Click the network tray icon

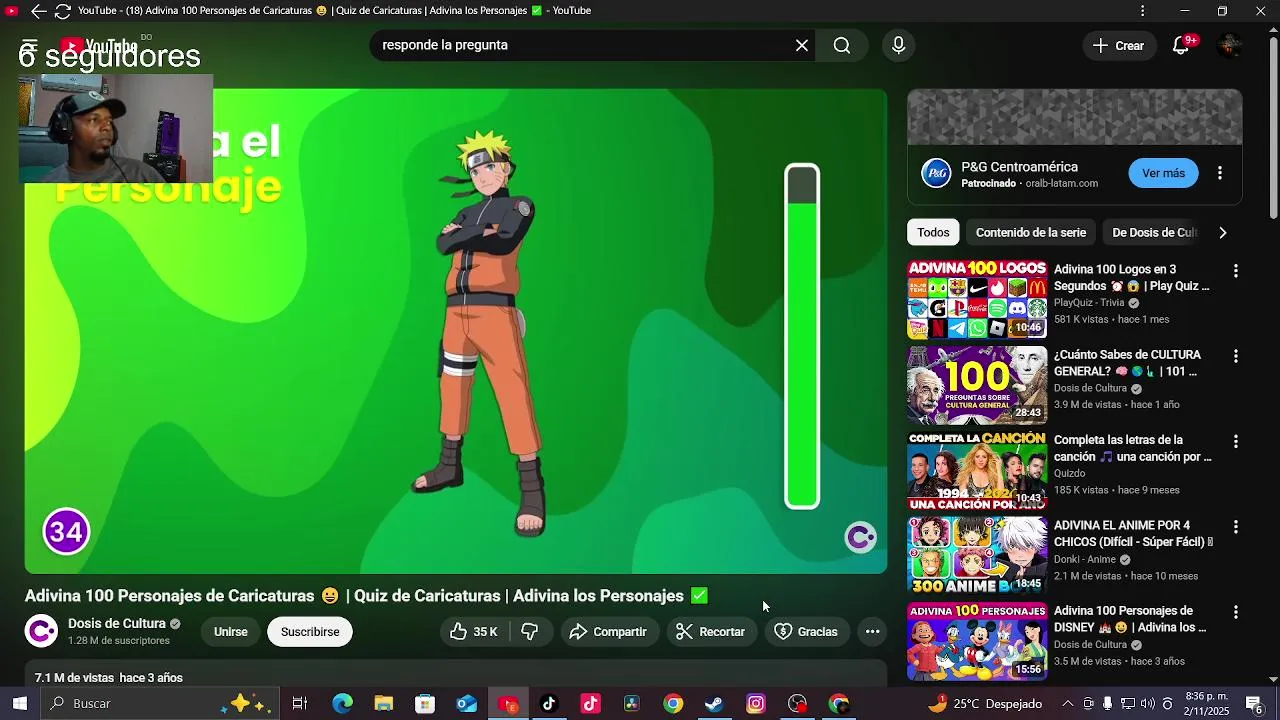point(1127,704)
